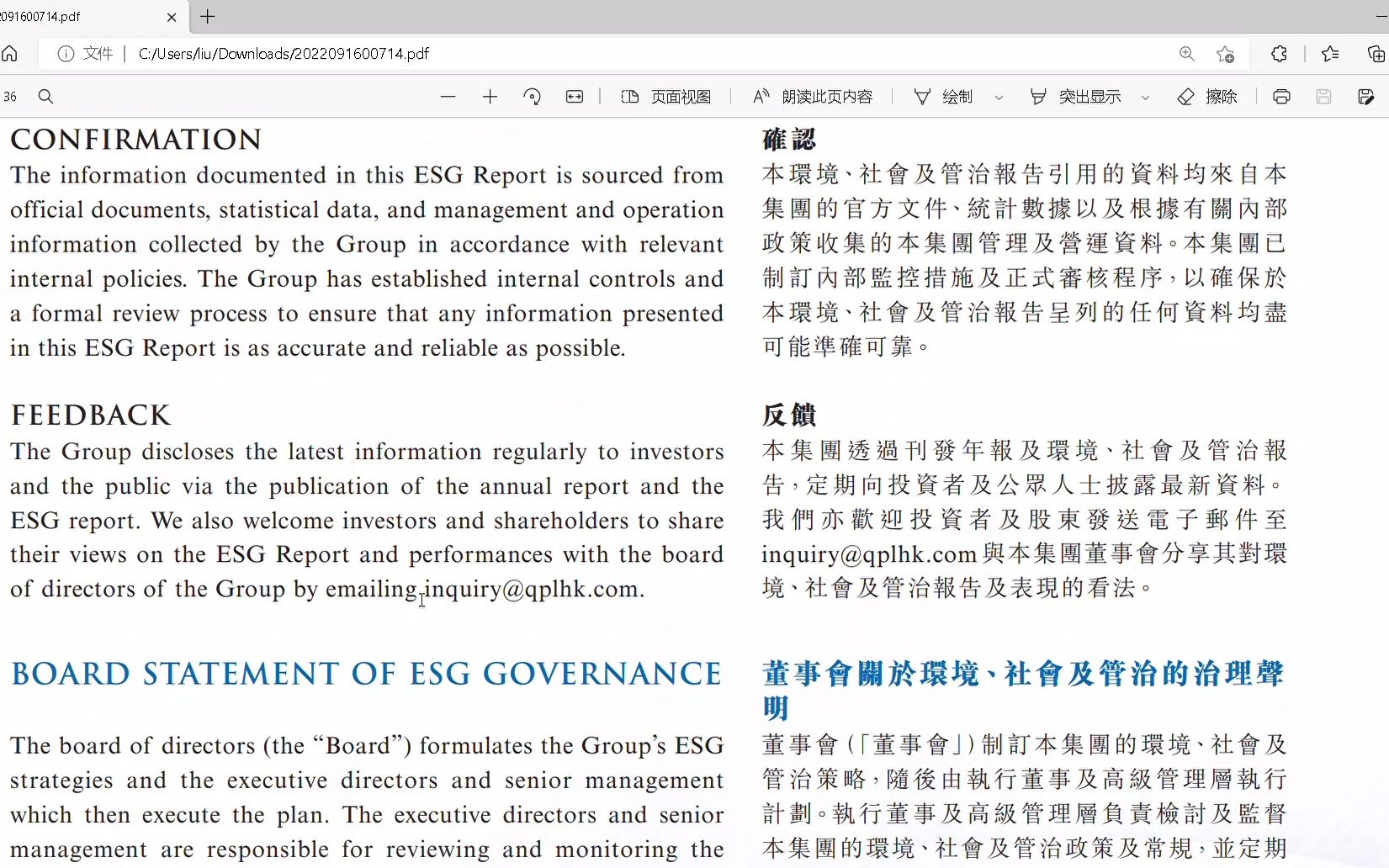
Task: Open the favorites list
Action: point(1330,54)
